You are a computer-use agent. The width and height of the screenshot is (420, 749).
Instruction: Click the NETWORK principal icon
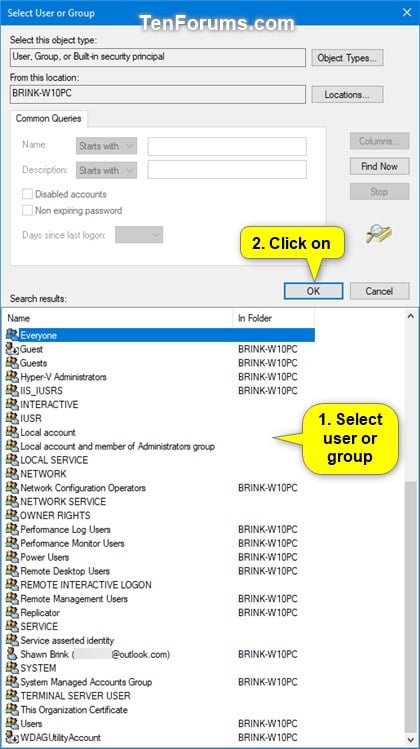[x=12, y=473]
